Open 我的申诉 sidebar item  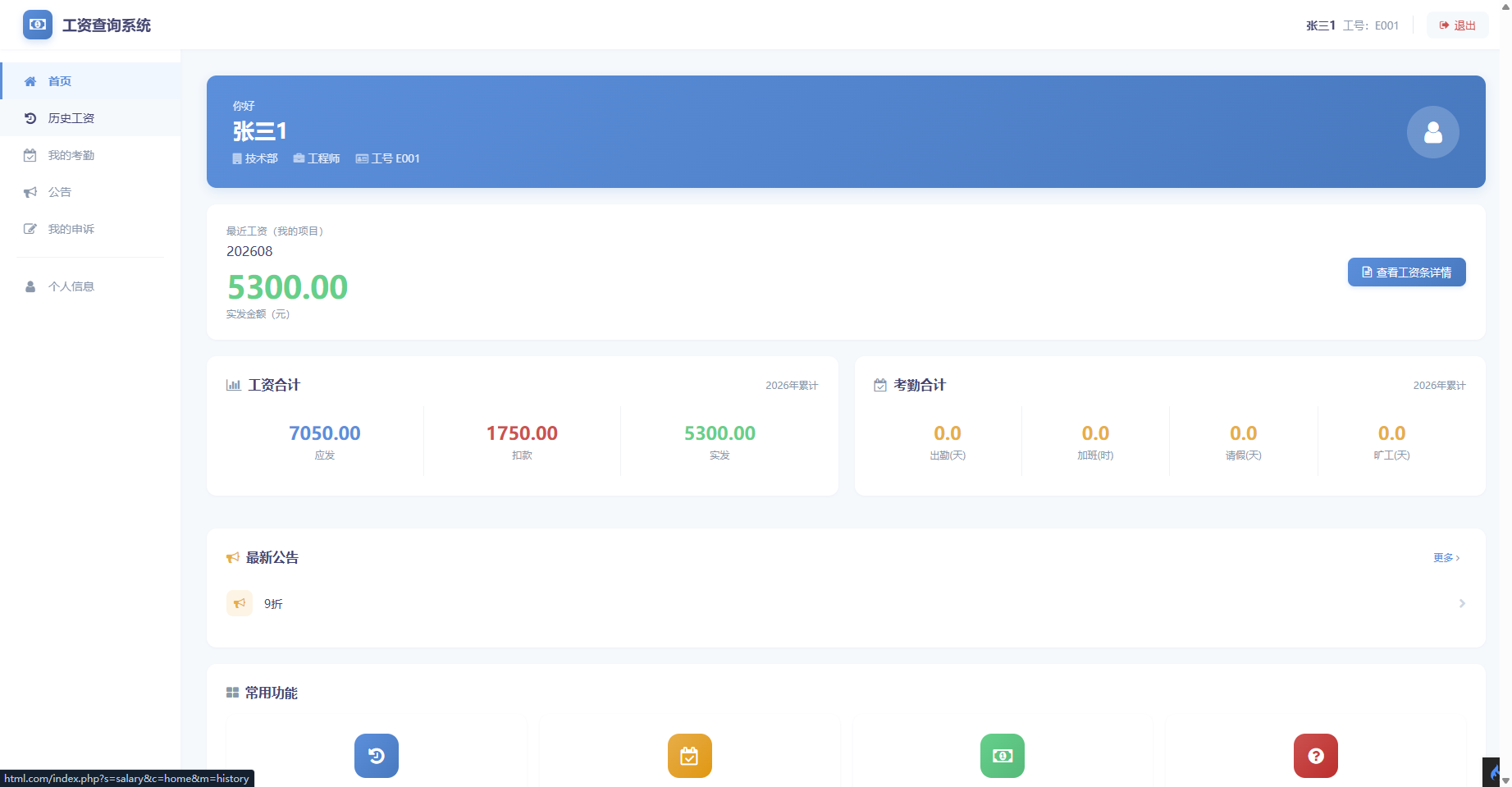(90, 229)
